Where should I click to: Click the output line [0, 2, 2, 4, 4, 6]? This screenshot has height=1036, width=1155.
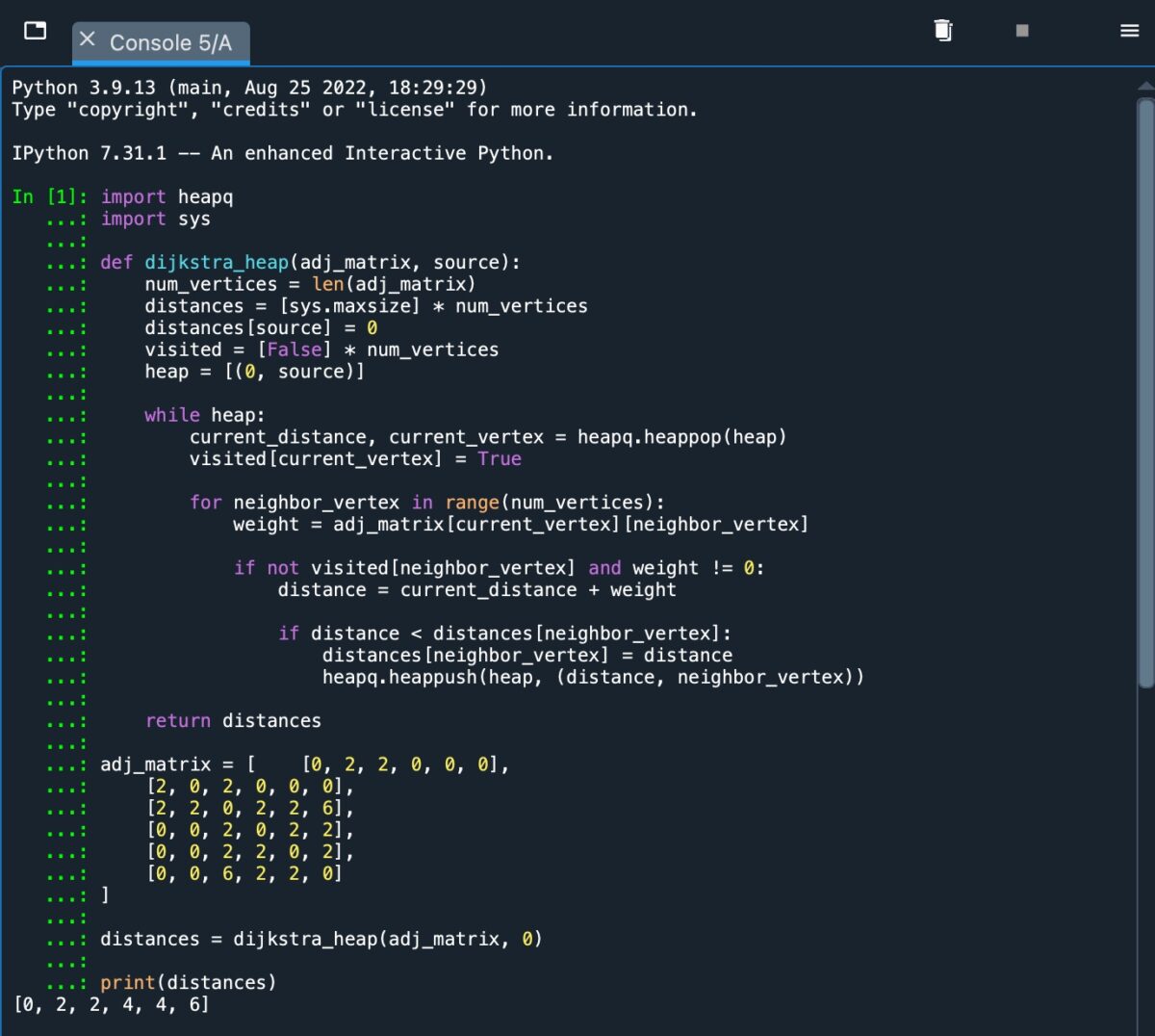(x=111, y=1005)
